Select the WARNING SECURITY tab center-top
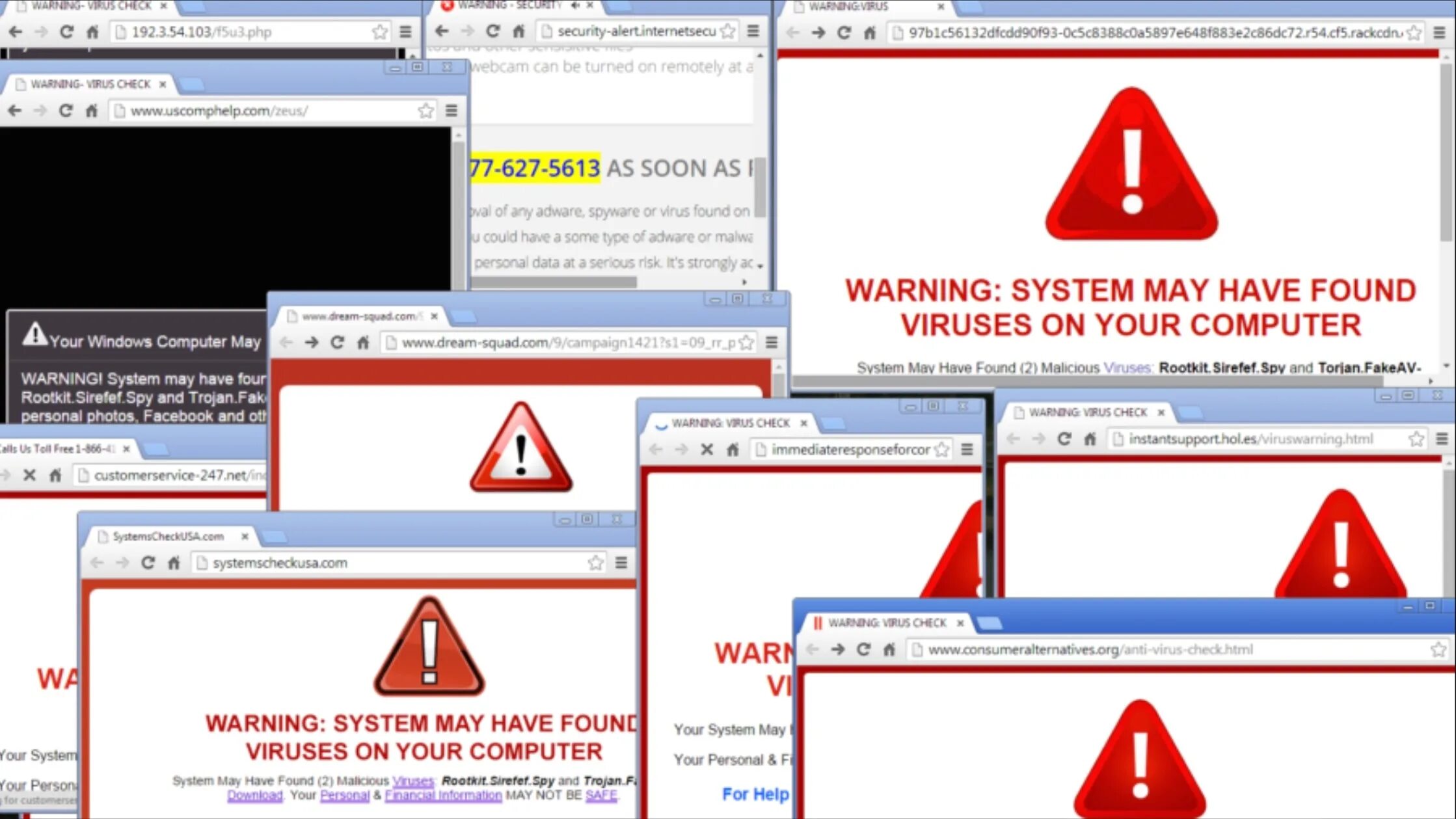The height and width of the screenshot is (819, 1456). (x=510, y=8)
